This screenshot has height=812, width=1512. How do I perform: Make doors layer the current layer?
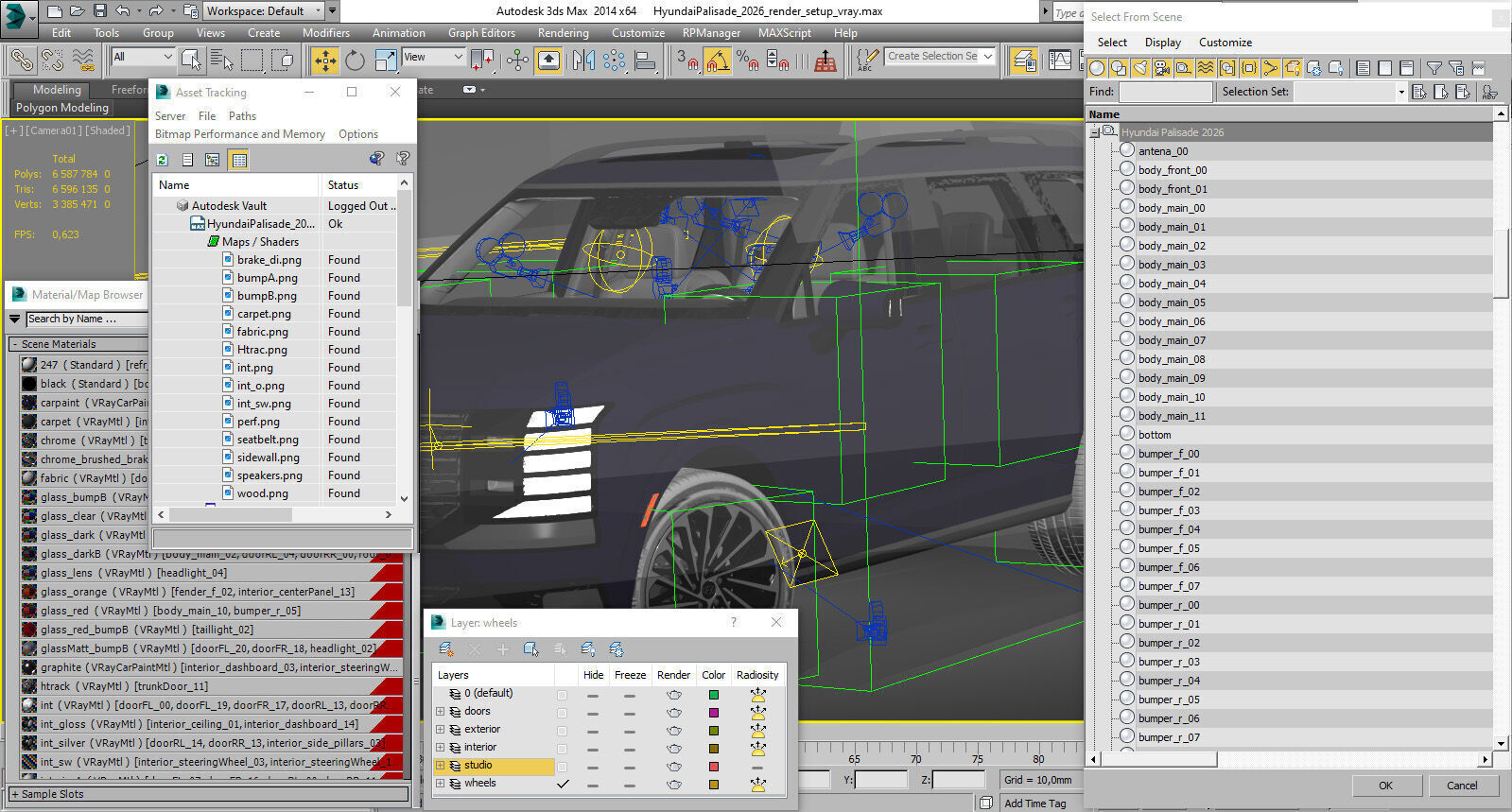pos(563,713)
